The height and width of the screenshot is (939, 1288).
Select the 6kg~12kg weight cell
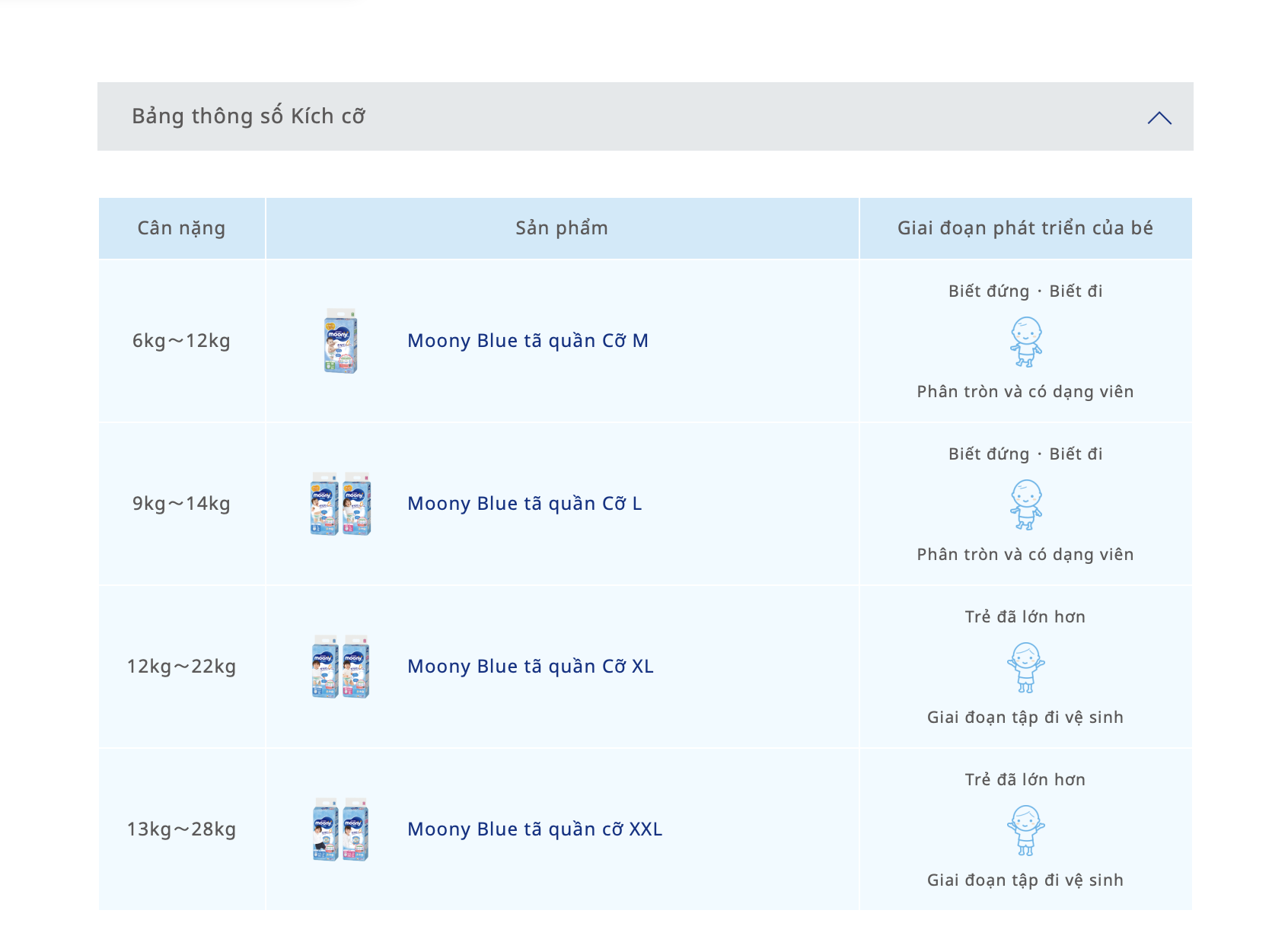tap(181, 341)
